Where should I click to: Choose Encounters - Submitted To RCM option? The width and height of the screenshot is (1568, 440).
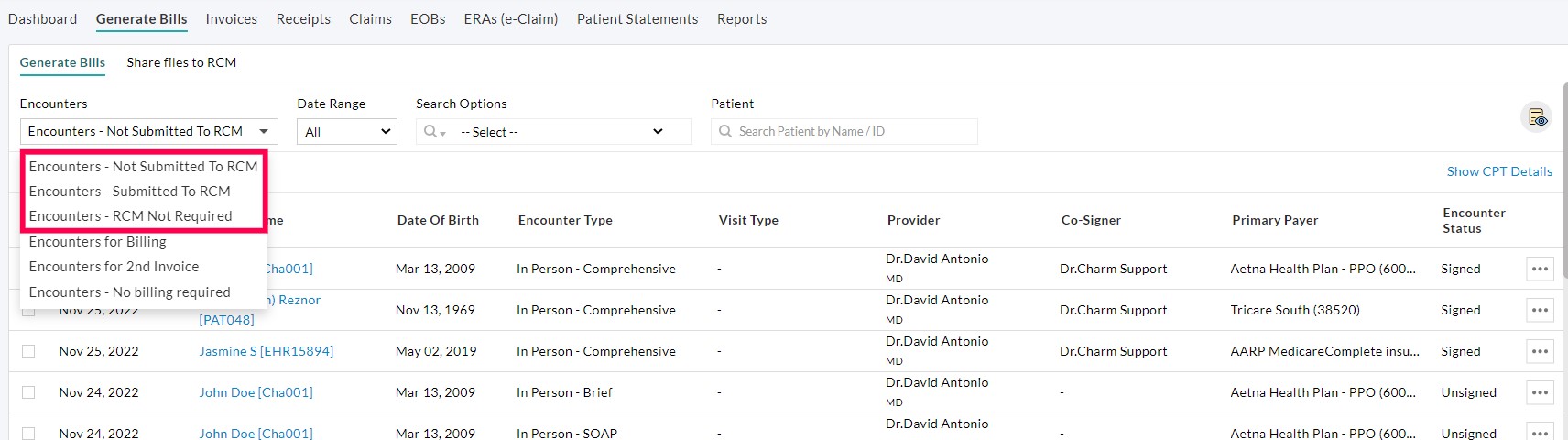pos(129,192)
